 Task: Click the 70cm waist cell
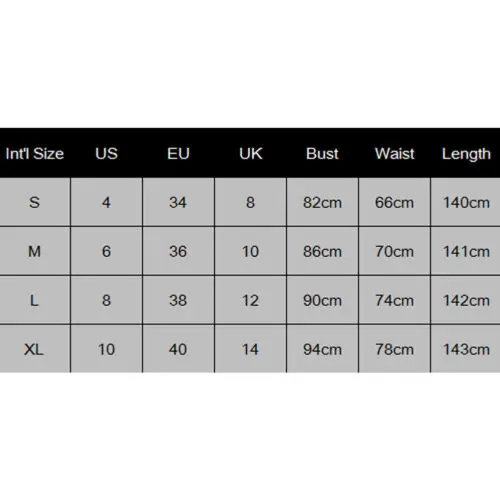[x=394, y=251]
